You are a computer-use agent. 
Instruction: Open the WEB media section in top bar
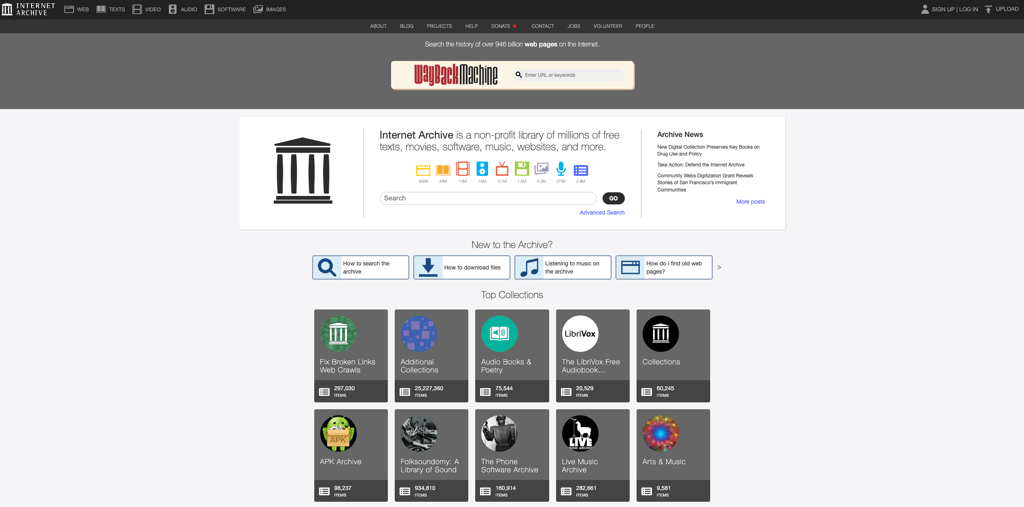coord(76,9)
